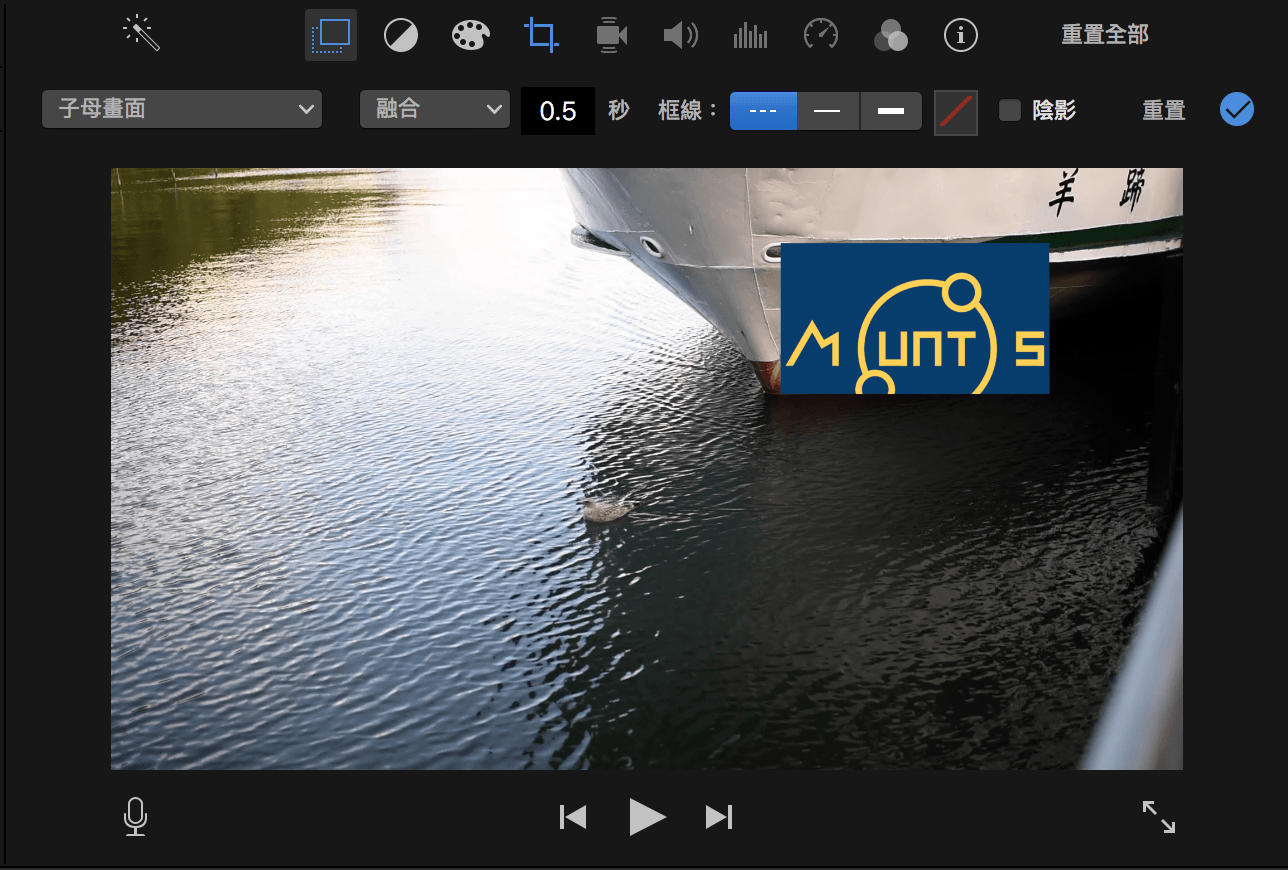1288x870 pixels.
Task: Select the thin line border option
Action: coord(828,110)
